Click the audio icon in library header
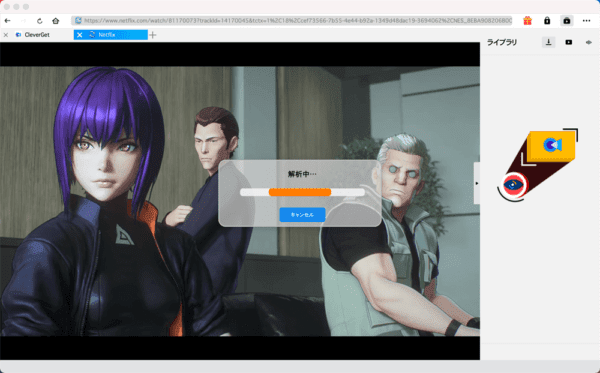This screenshot has width=600, height=373. coord(589,42)
